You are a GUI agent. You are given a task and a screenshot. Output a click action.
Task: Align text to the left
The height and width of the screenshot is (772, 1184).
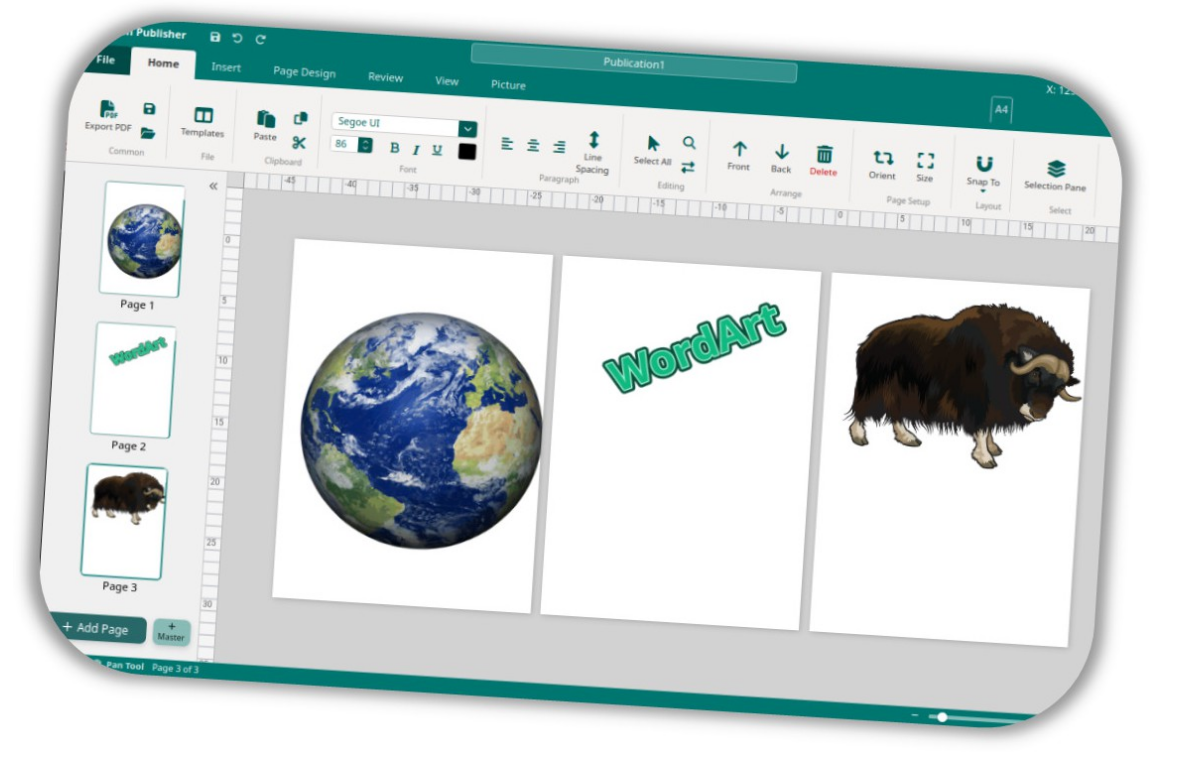507,144
